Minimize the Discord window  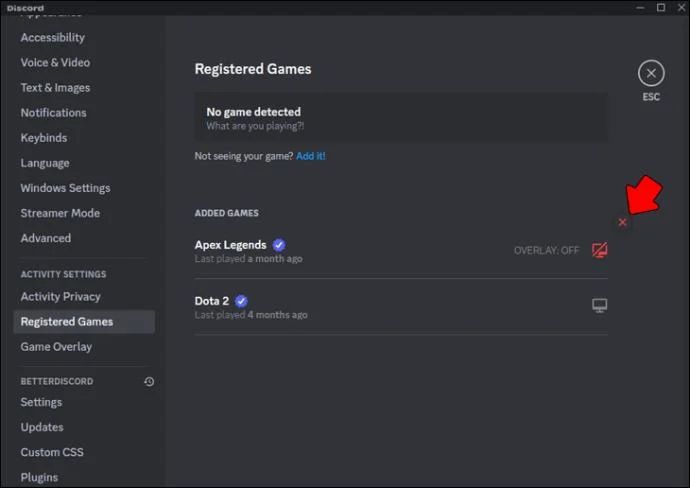(x=640, y=7)
